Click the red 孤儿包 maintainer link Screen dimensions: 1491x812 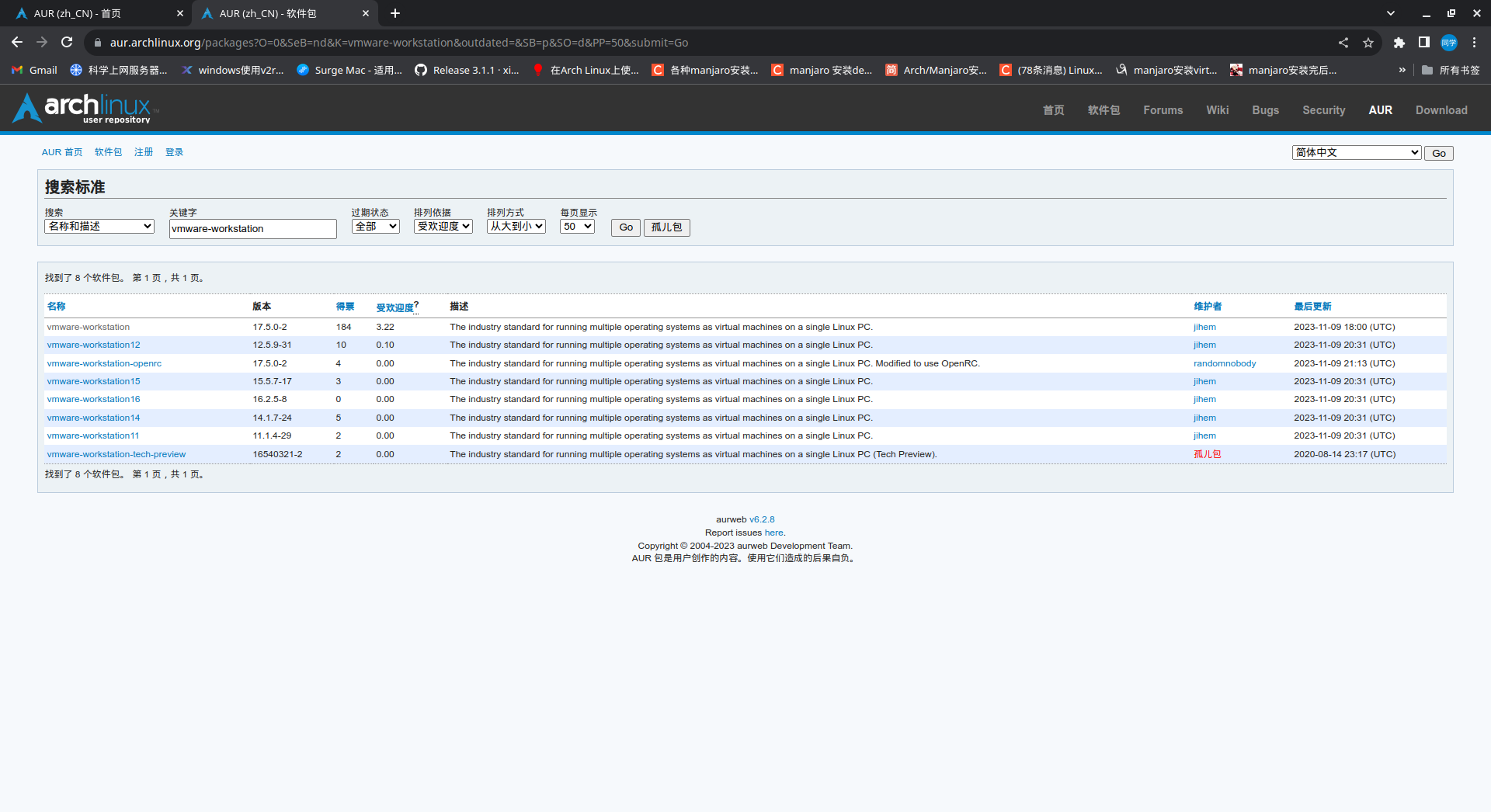coord(1207,454)
